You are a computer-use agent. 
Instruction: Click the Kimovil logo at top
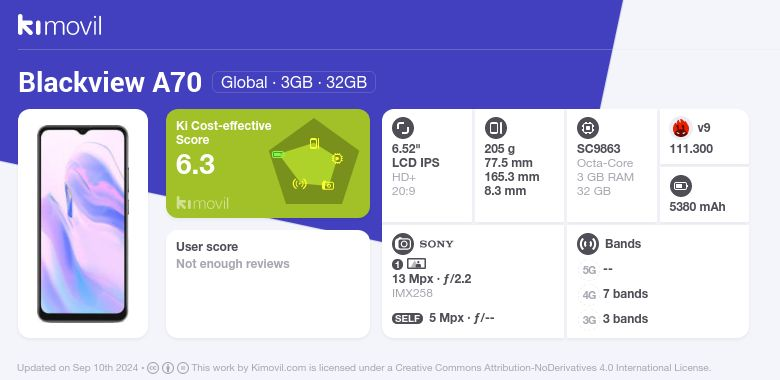(60, 25)
